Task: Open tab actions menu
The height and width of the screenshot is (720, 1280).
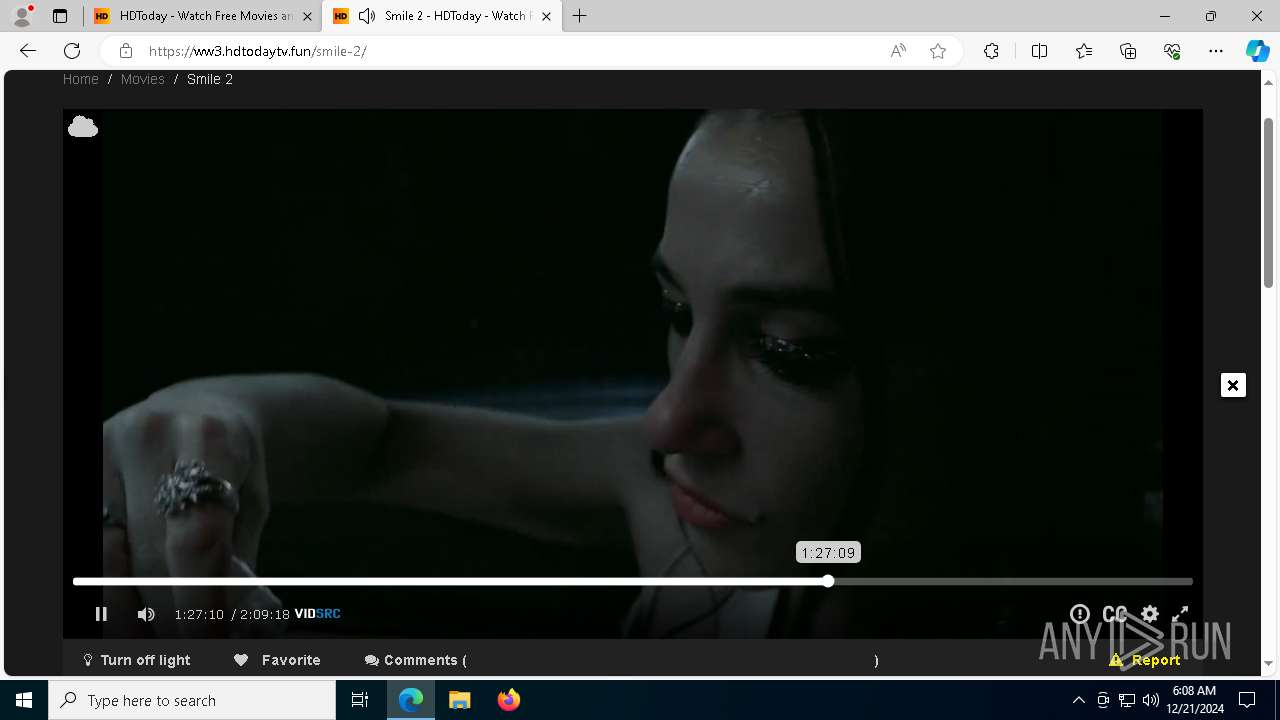Action: (x=60, y=16)
